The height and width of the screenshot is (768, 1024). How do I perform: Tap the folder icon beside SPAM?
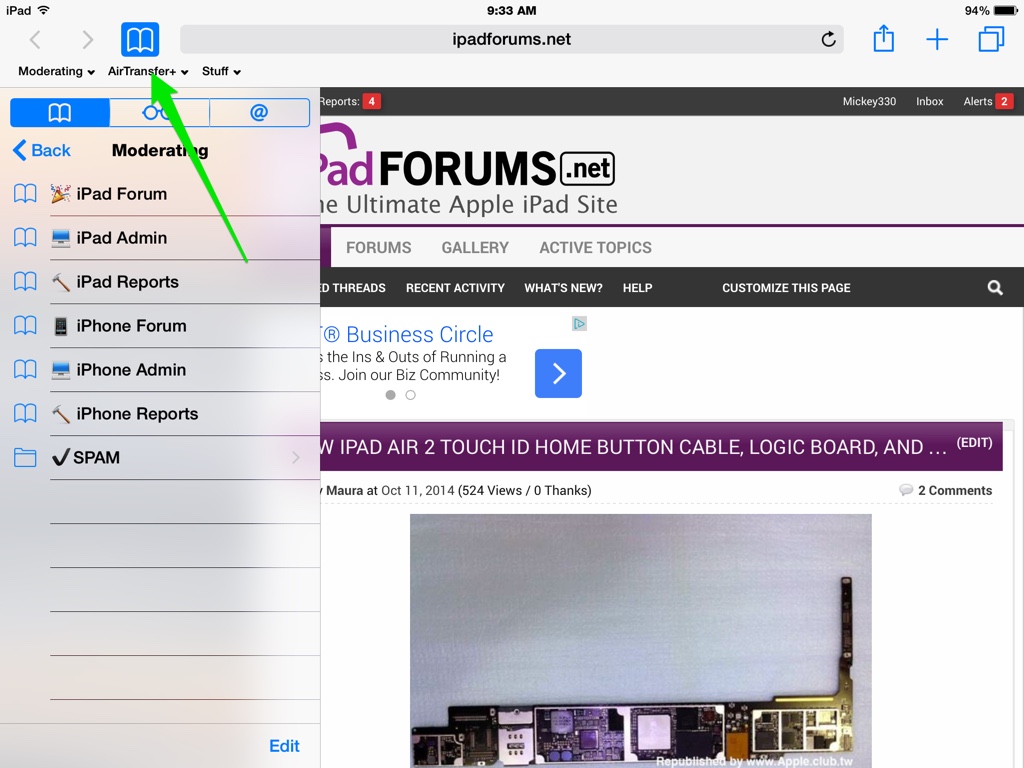point(25,457)
